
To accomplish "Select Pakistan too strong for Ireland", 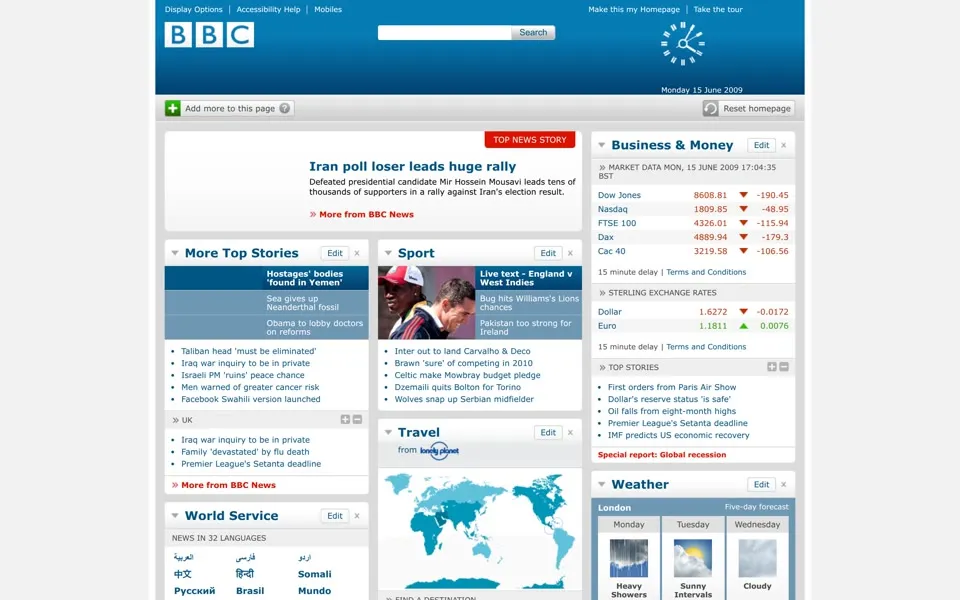I will tap(528, 327).
